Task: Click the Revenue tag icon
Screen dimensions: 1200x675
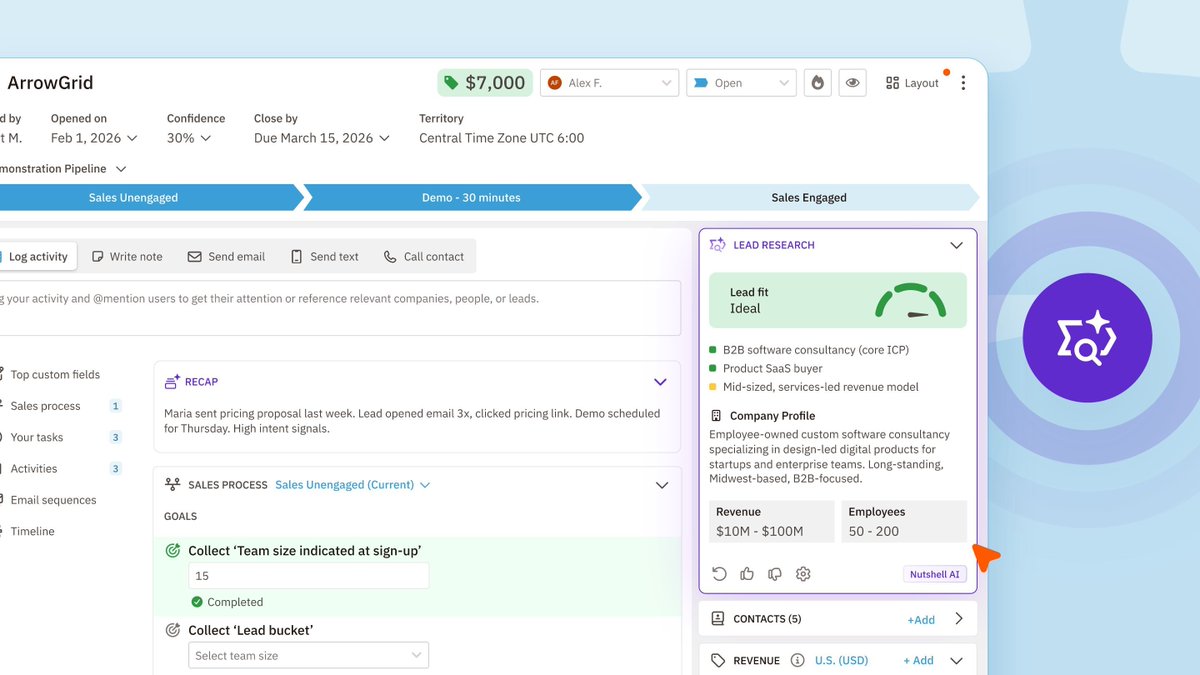Action: (x=718, y=661)
